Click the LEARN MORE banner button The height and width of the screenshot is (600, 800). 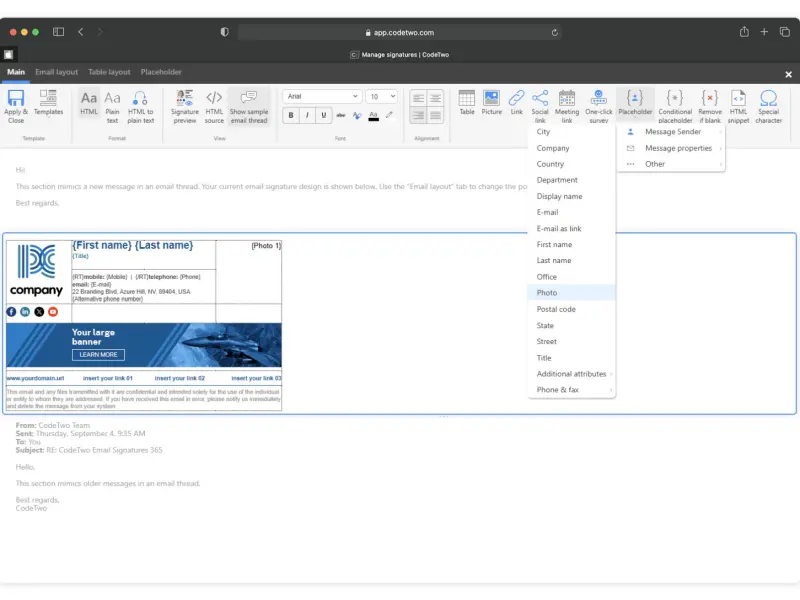point(98,355)
